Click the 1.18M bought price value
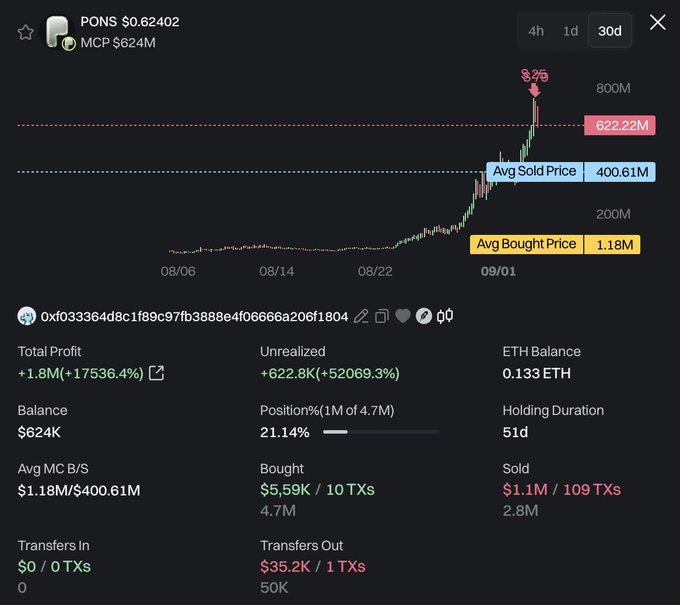680x605 pixels. pos(612,245)
